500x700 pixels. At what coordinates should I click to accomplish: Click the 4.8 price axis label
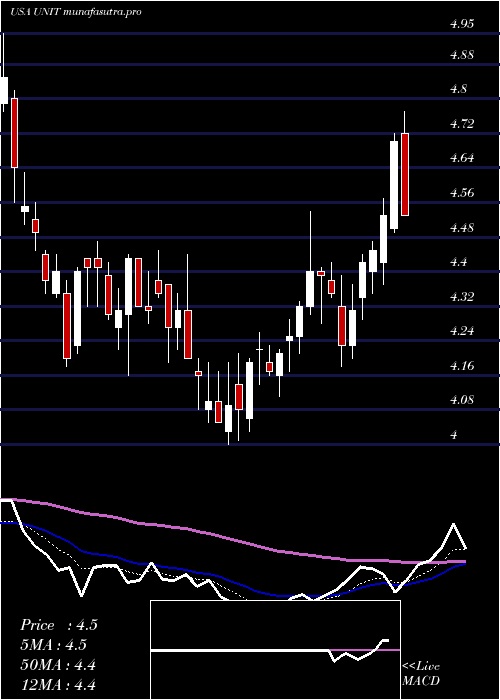(x=458, y=89)
